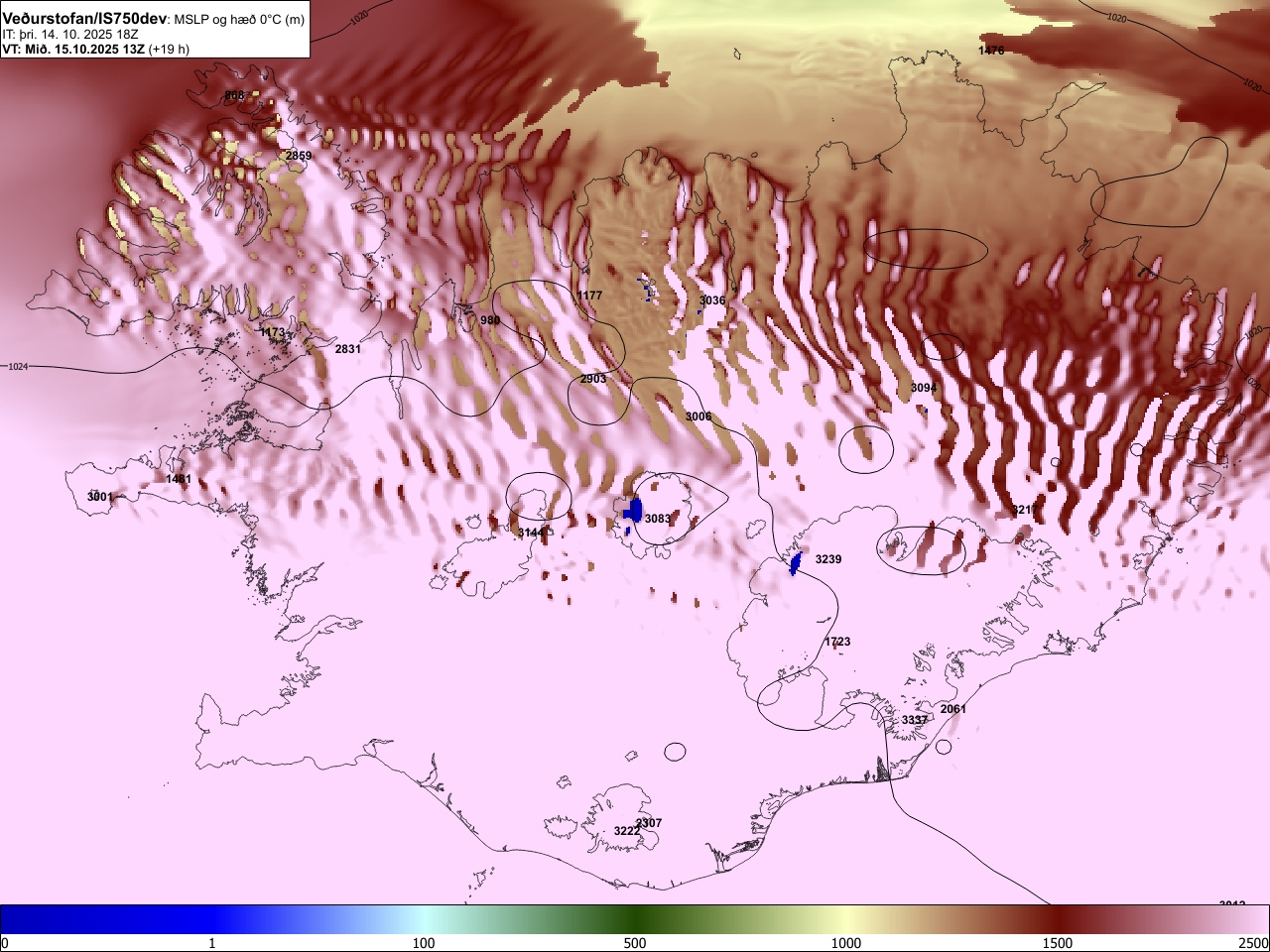Click the 2859 height label
Screen dimensions: 1270x952
299,156
